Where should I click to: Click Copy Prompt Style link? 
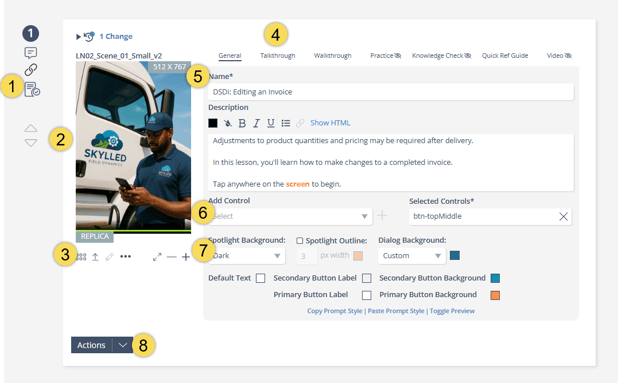[335, 311]
